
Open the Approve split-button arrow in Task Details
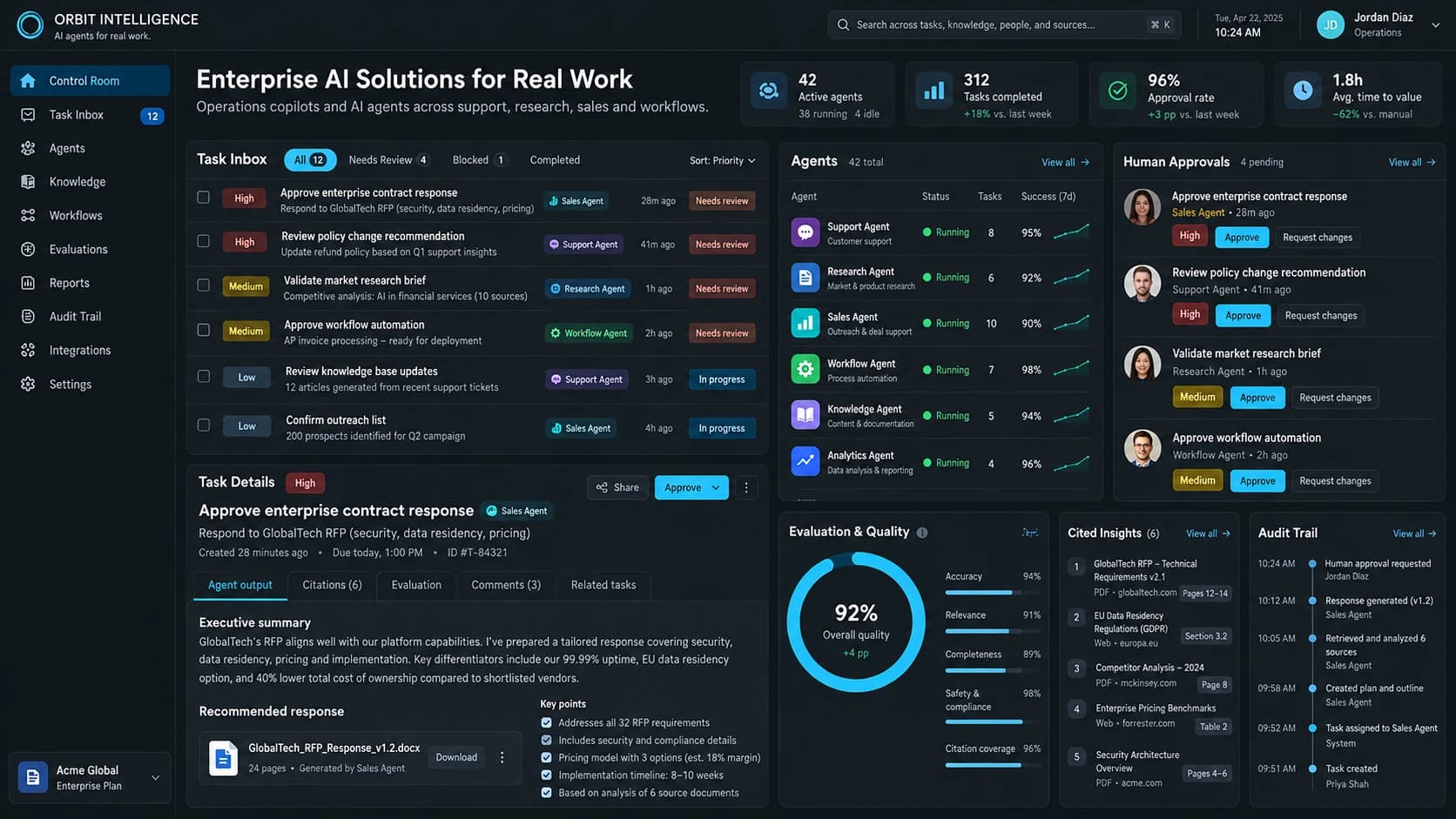717,487
